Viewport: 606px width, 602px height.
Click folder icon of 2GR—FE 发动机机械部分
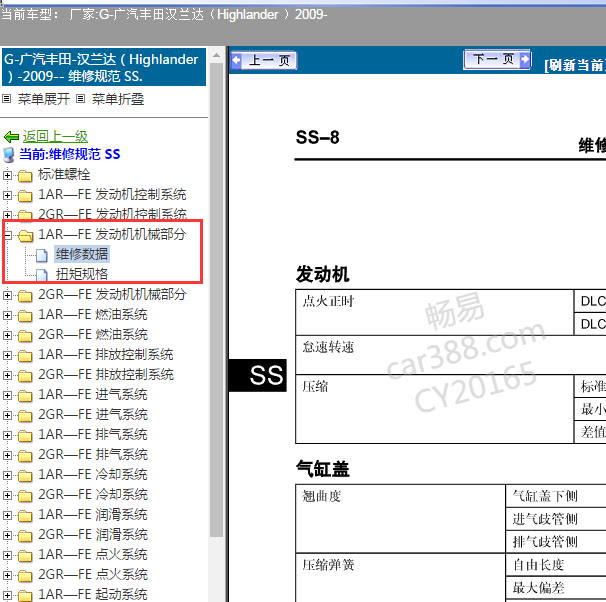click(x=25, y=296)
